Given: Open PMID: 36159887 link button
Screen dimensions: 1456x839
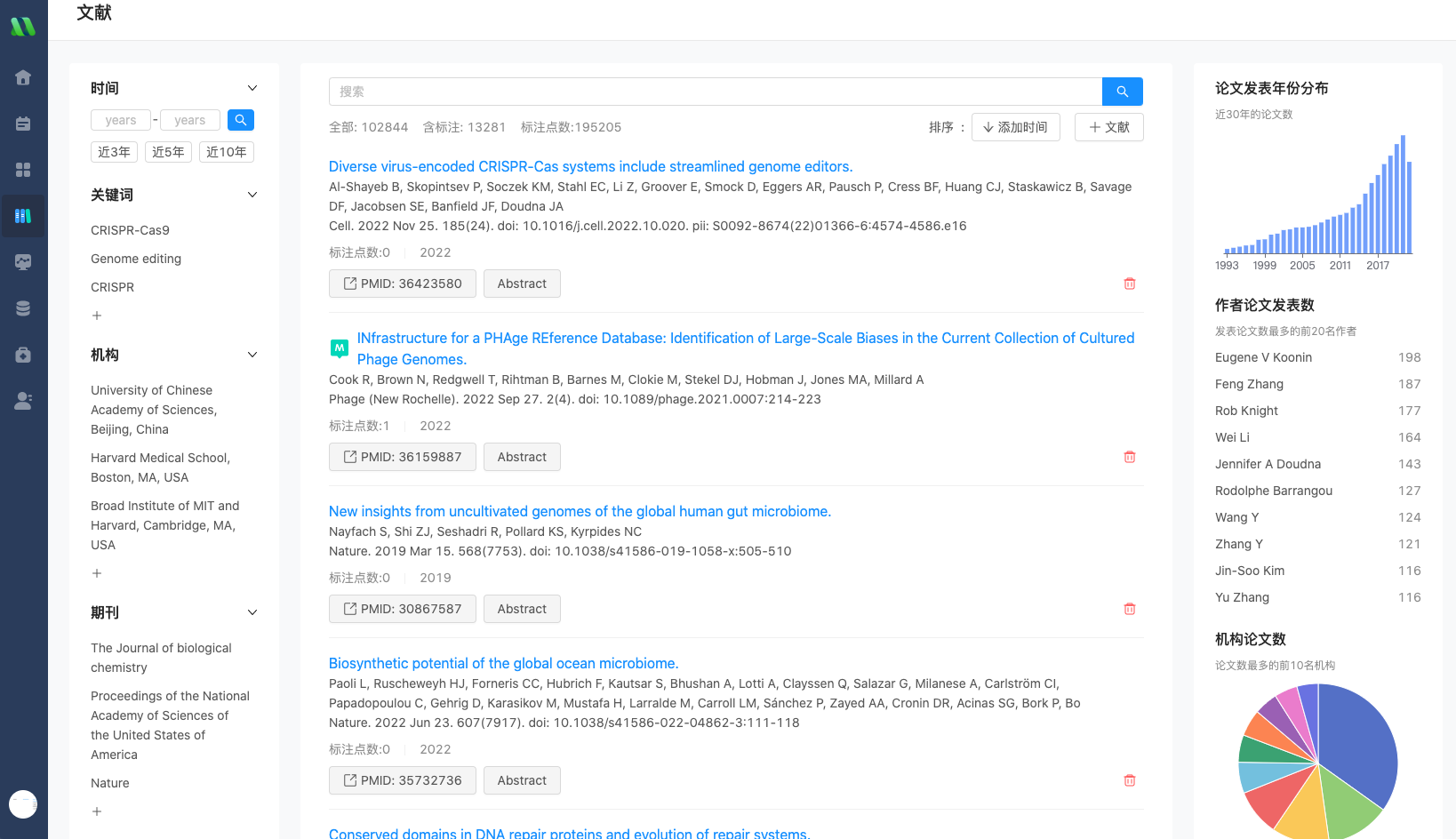Looking at the screenshot, I should pyautogui.click(x=402, y=457).
